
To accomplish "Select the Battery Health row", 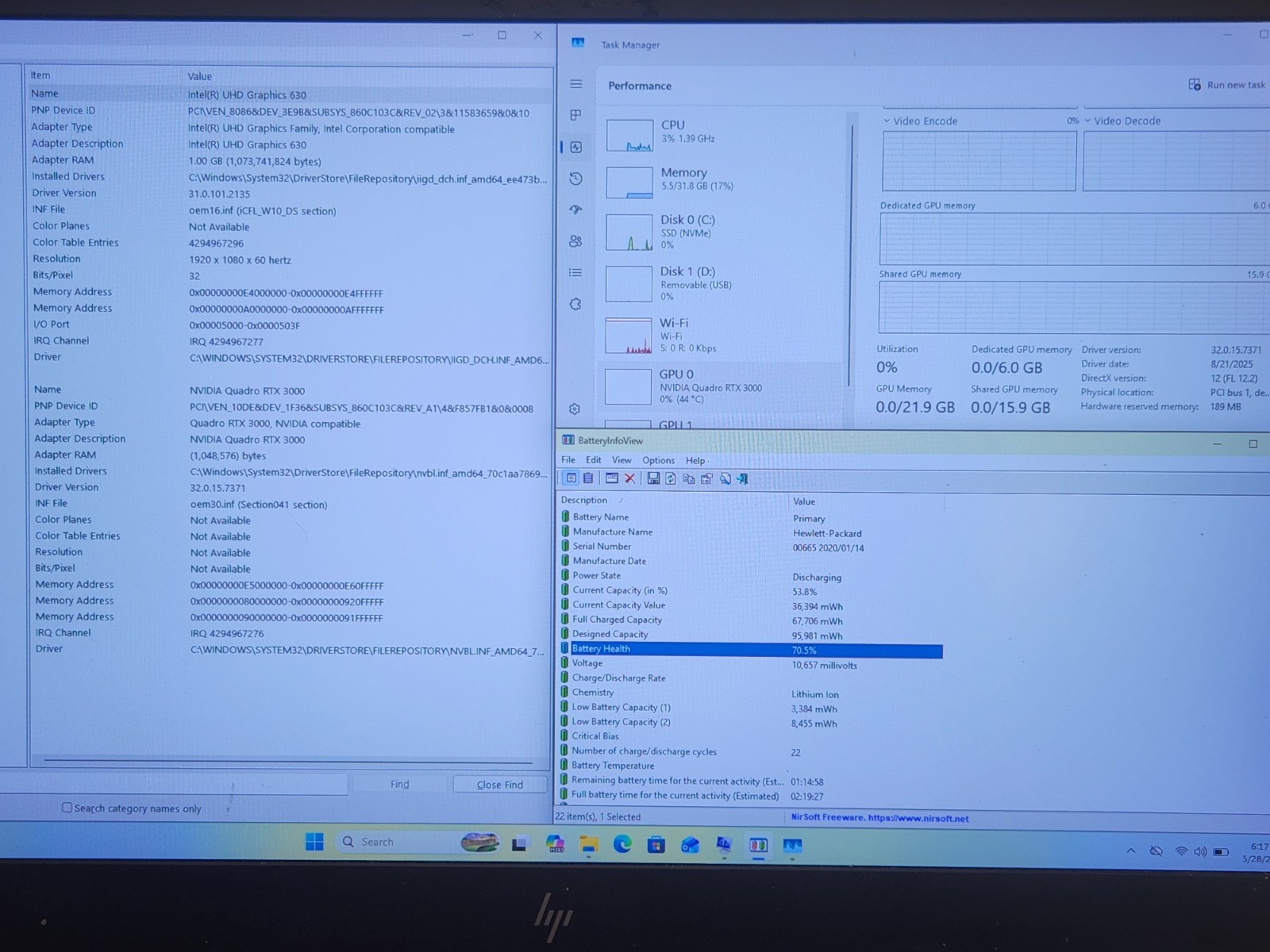I will (x=751, y=650).
